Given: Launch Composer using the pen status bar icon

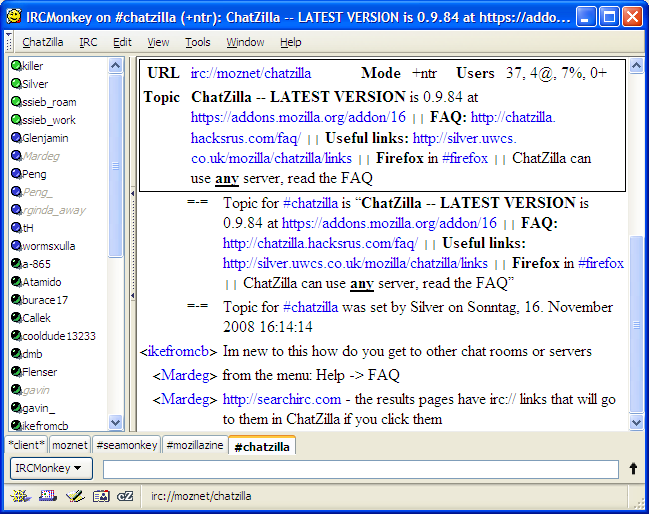Looking at the screenshot, I should [x=74, y=495].
